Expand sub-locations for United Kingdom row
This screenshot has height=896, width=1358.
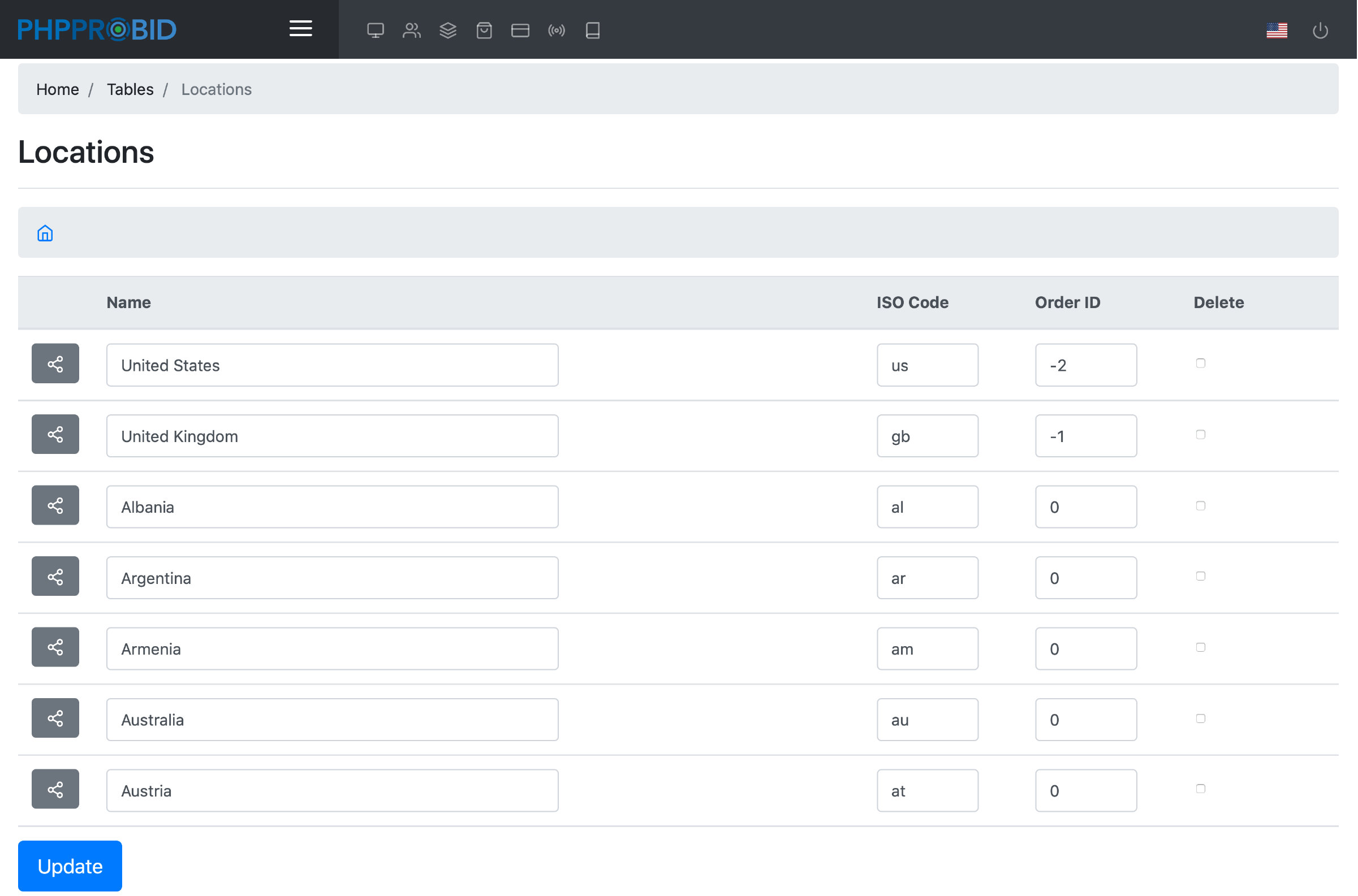55,434
